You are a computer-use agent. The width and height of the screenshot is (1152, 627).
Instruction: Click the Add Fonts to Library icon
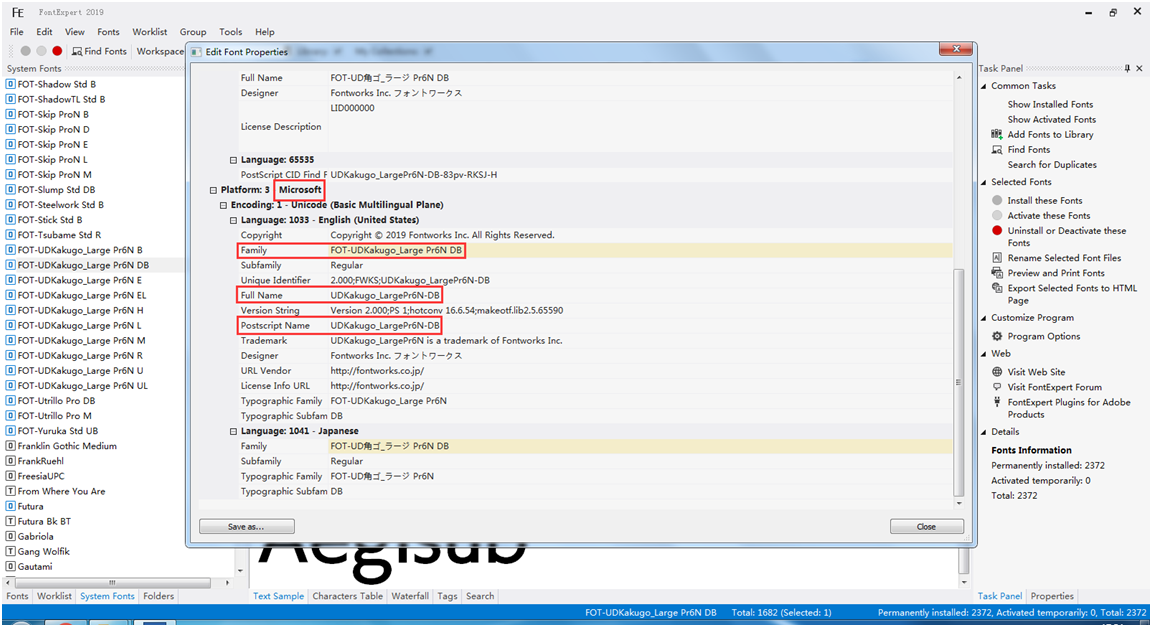point(997,135)
